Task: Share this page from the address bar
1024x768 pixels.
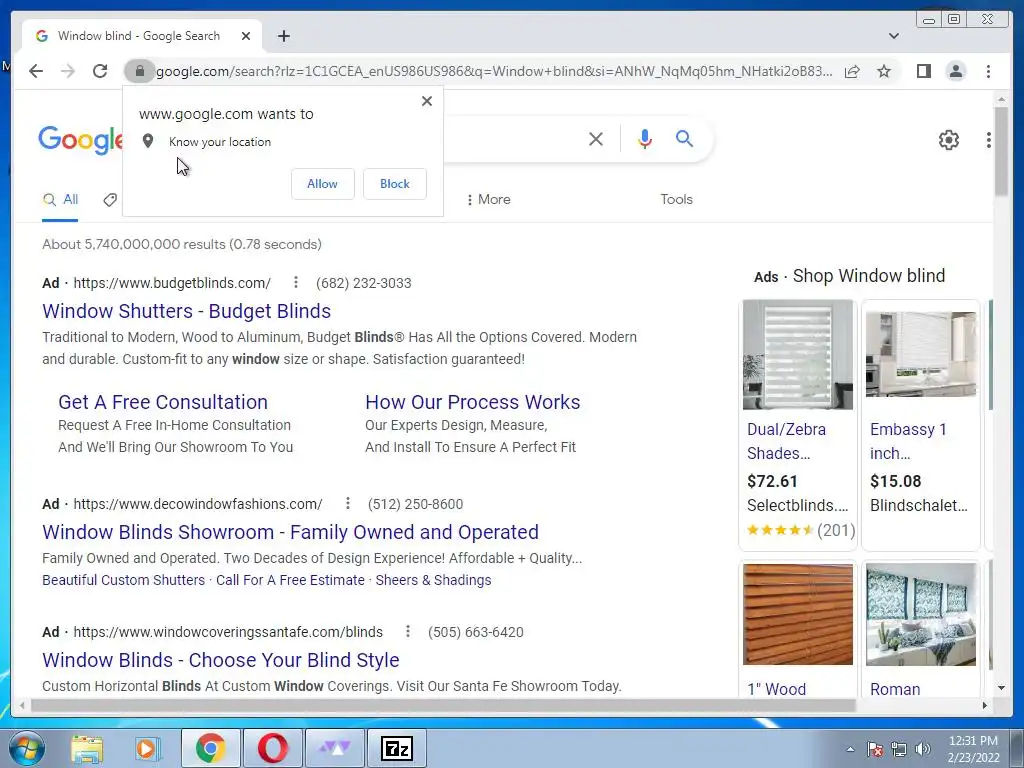Action: tap(852, 71)
